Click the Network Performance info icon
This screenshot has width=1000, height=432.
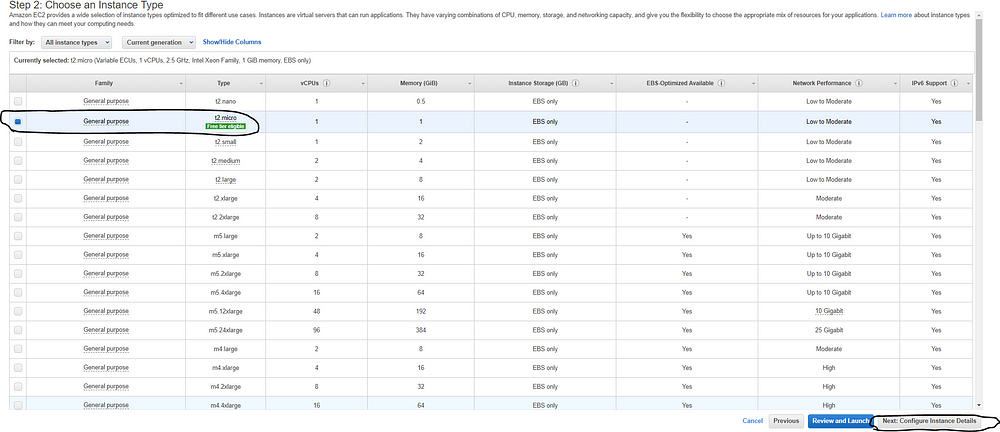click(x=859, y=84)
